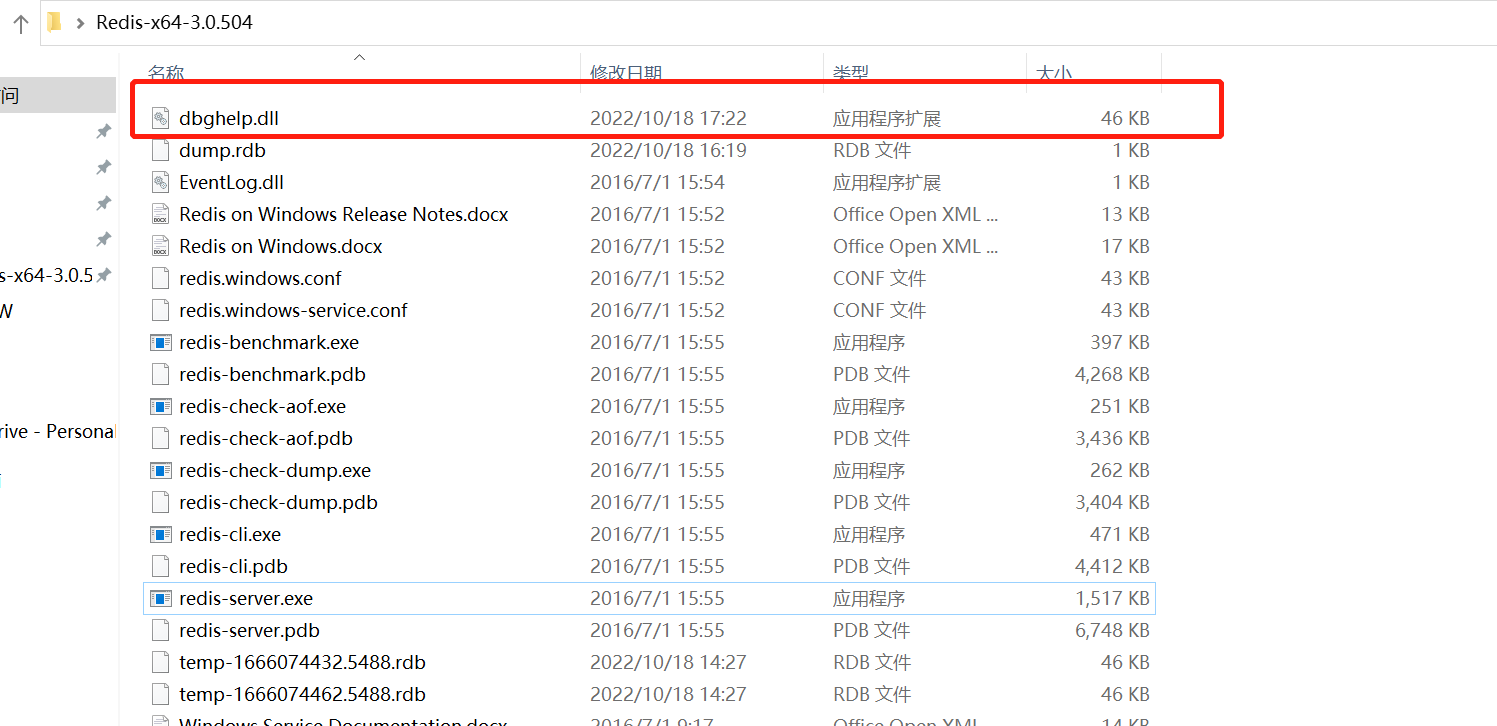Click the redis-check-dump.pdb file icon
1497x726 pixels.
[160, 502]
